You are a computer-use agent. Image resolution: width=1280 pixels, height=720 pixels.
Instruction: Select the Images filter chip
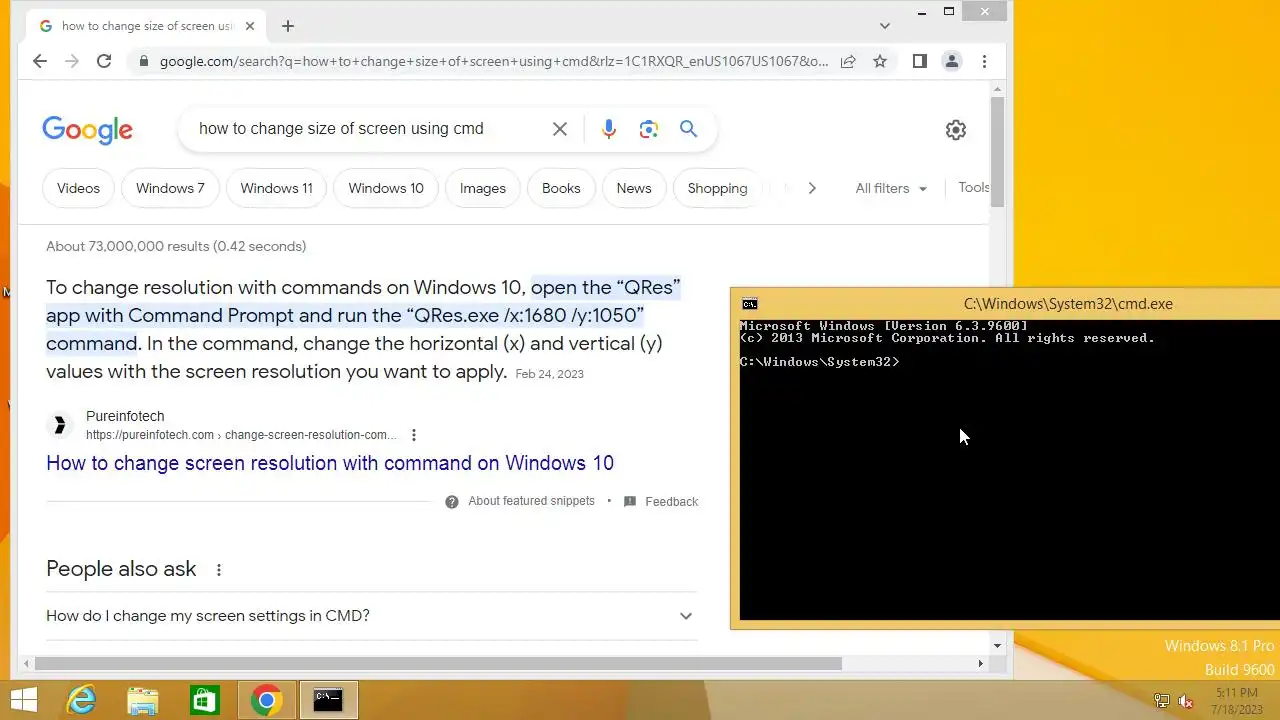483,188
